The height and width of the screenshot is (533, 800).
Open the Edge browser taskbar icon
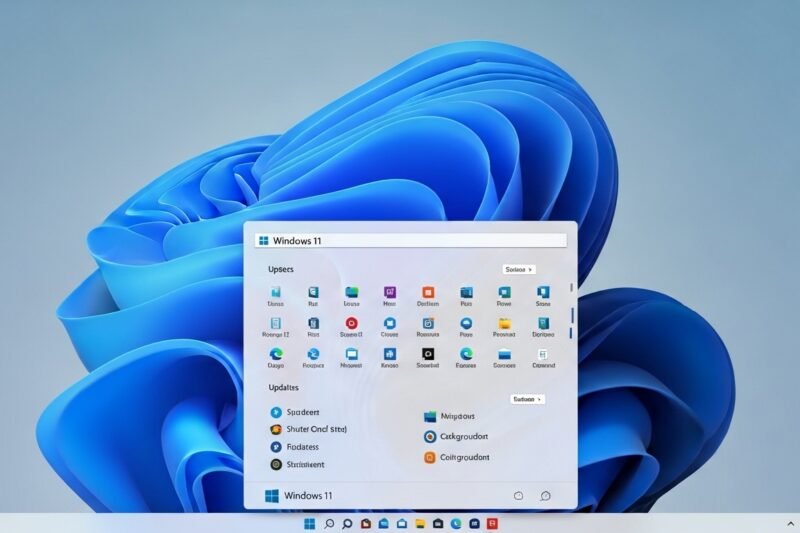tap(456, 524)
